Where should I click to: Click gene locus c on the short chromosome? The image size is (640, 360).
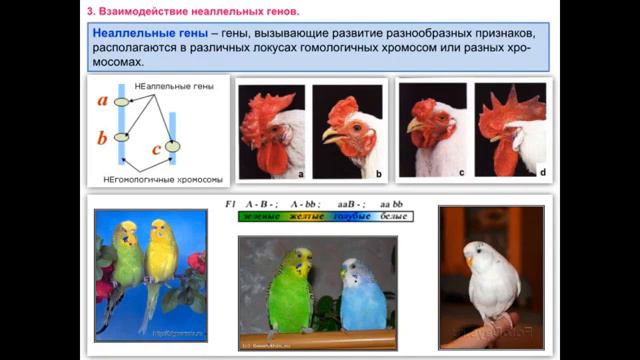coord(173,147)
